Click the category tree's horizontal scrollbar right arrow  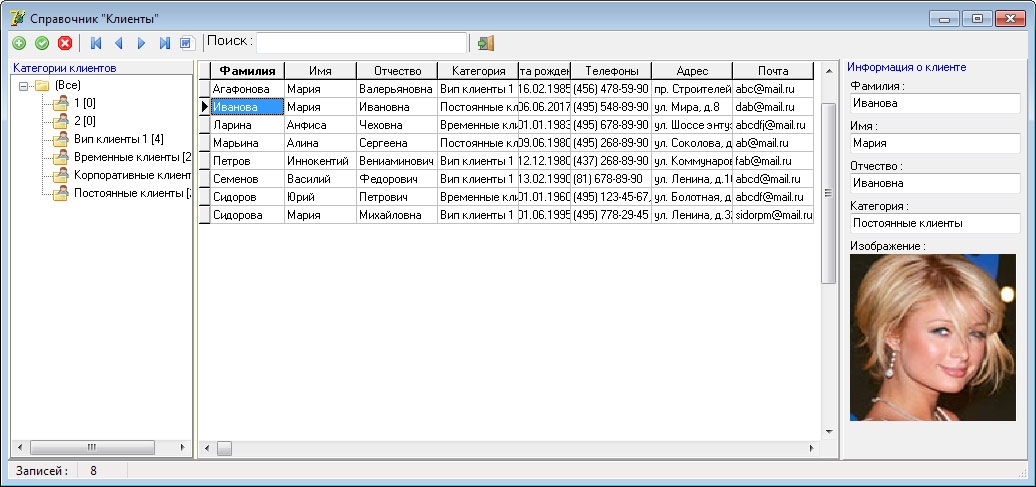[x=182, y=447]
